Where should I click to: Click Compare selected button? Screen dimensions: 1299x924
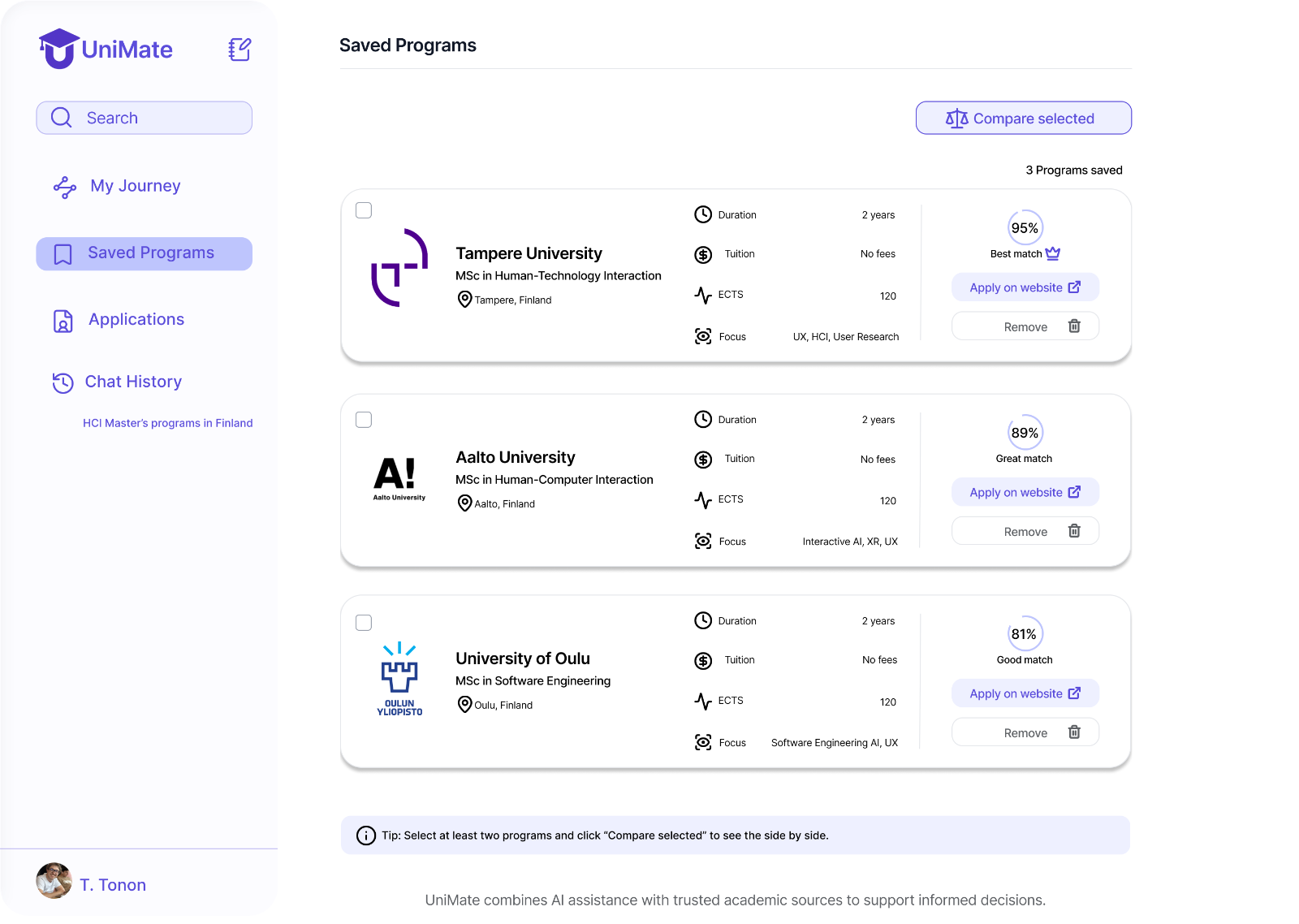coord(1024,118)
